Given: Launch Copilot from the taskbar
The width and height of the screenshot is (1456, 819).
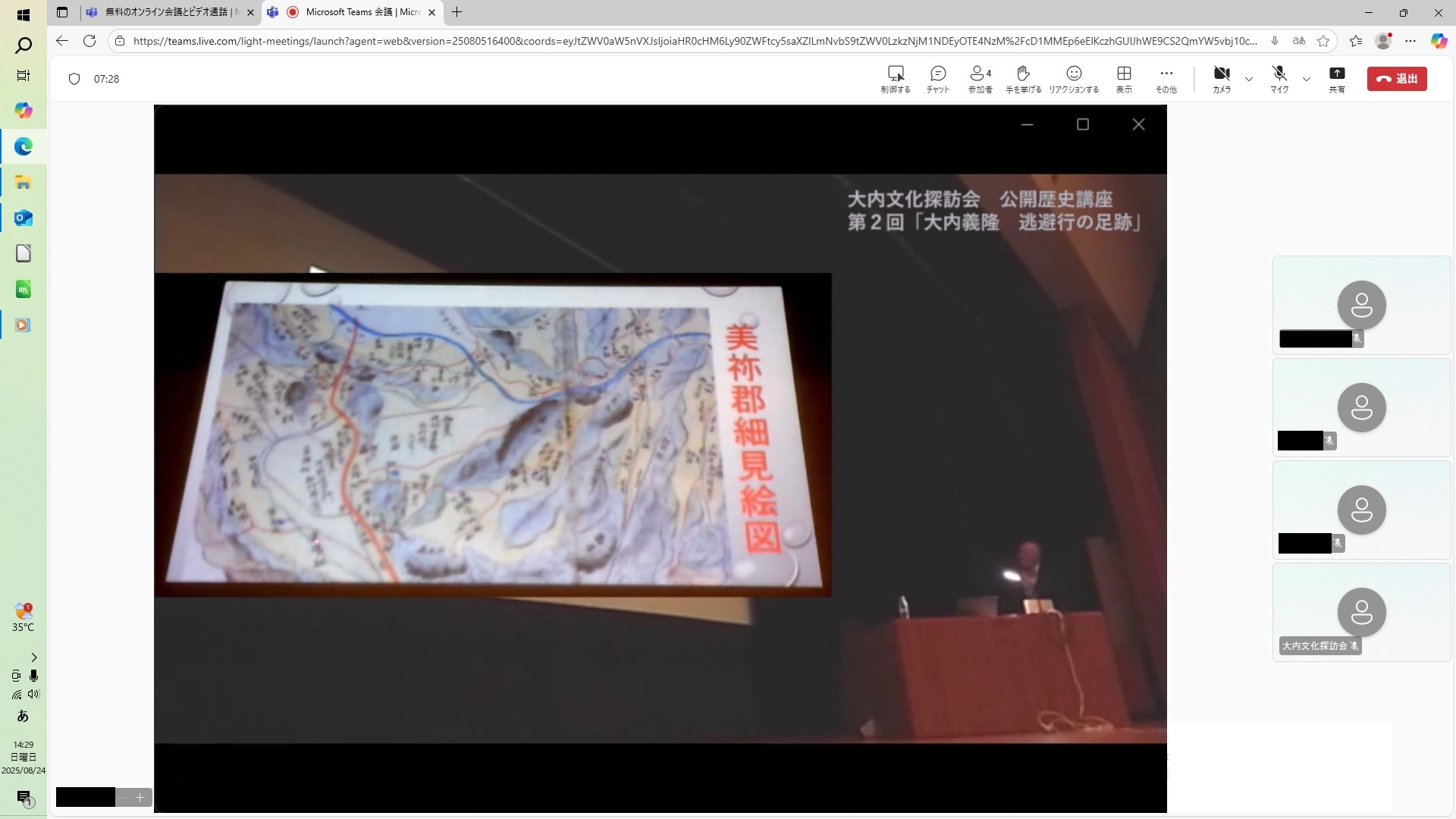Looking at the screenshot, I should pos(24,111).
